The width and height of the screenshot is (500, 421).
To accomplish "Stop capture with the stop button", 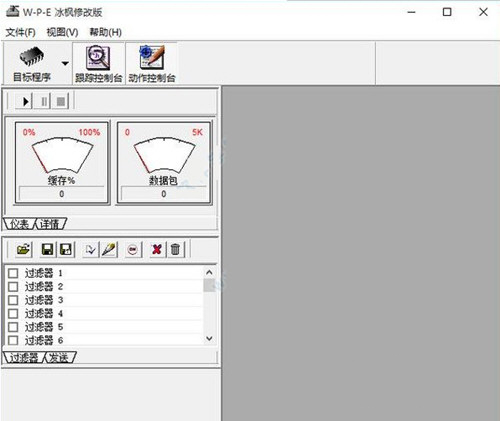I will click(61, 101).
